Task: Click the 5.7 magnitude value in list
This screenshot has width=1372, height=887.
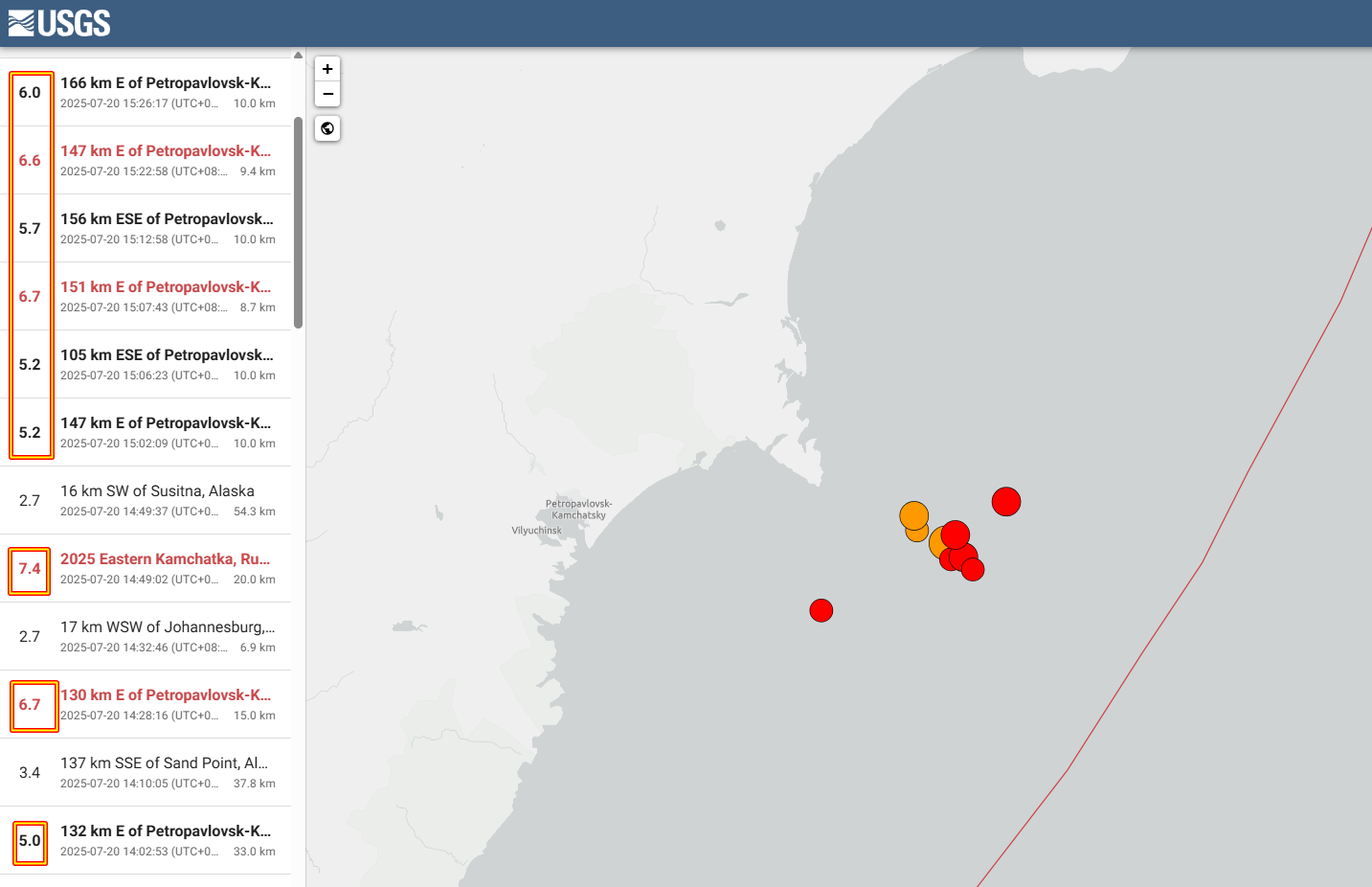Action: (30, 229)
